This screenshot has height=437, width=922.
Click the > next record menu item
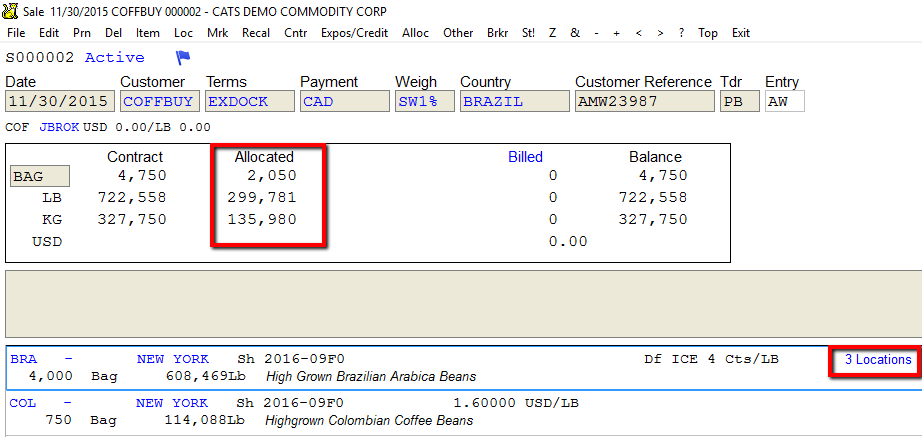point(660,33)
